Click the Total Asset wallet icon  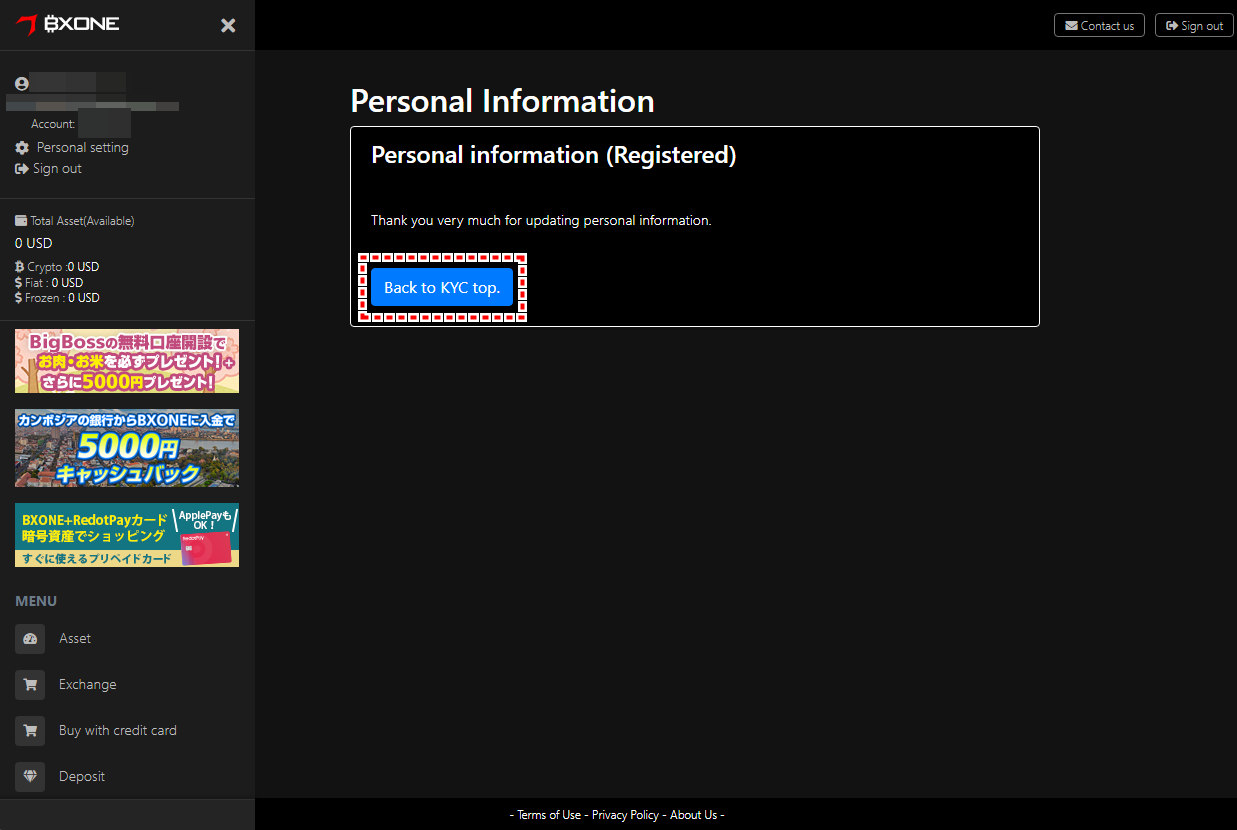click(21, 221)
